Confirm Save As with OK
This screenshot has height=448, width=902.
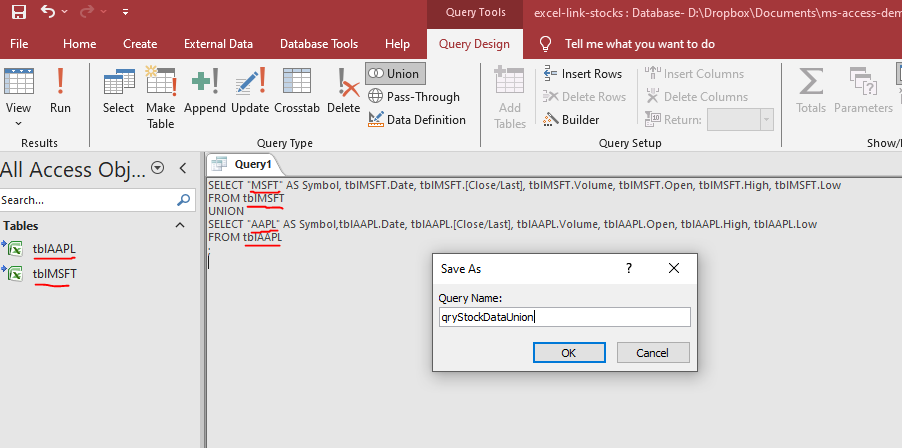point(569,353)
